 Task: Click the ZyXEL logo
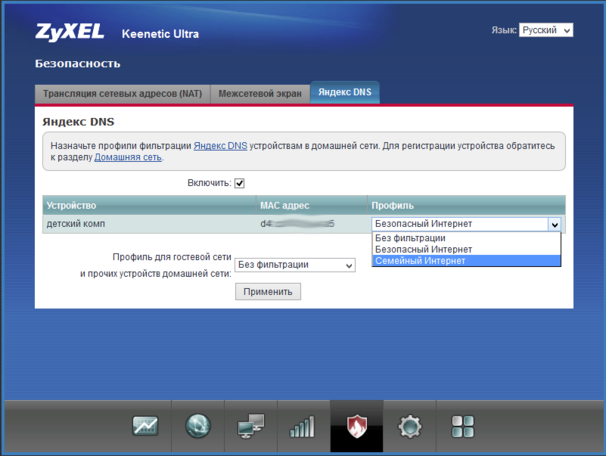point(70,32)
